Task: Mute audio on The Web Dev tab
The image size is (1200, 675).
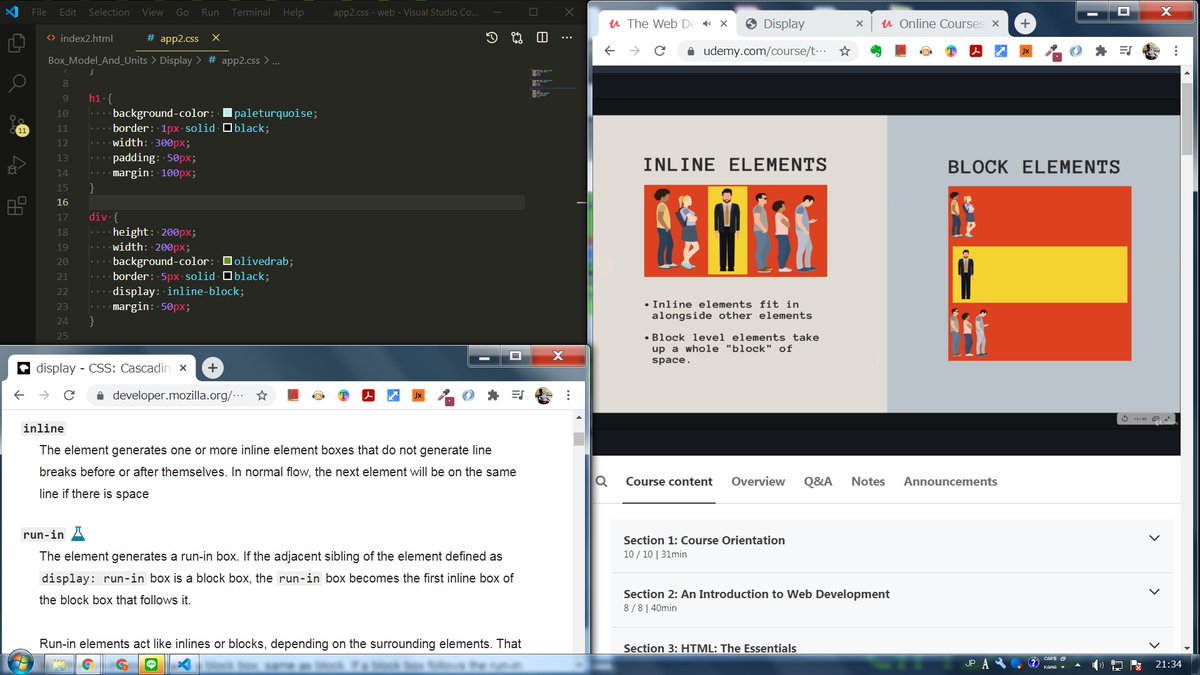Action: (x=707, y=23)
